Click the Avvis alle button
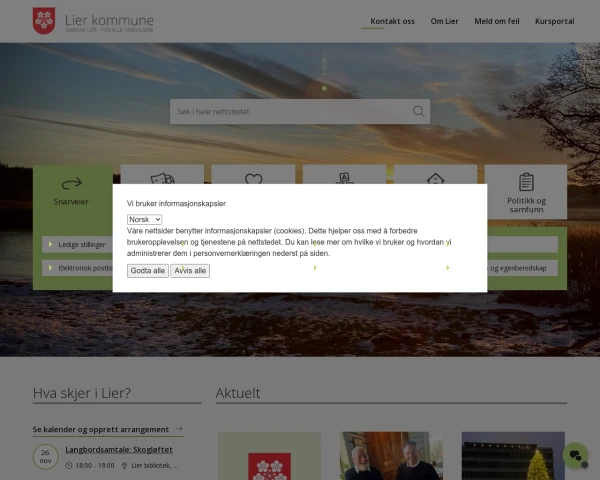 coord(190,271)
